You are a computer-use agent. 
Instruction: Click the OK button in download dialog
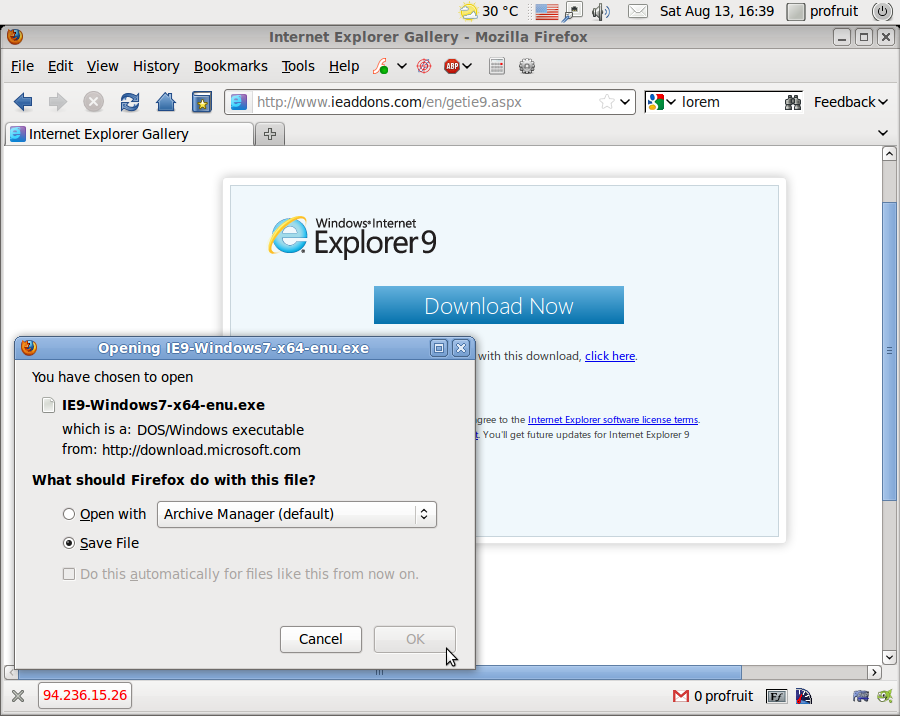click(x=415, y=639)
